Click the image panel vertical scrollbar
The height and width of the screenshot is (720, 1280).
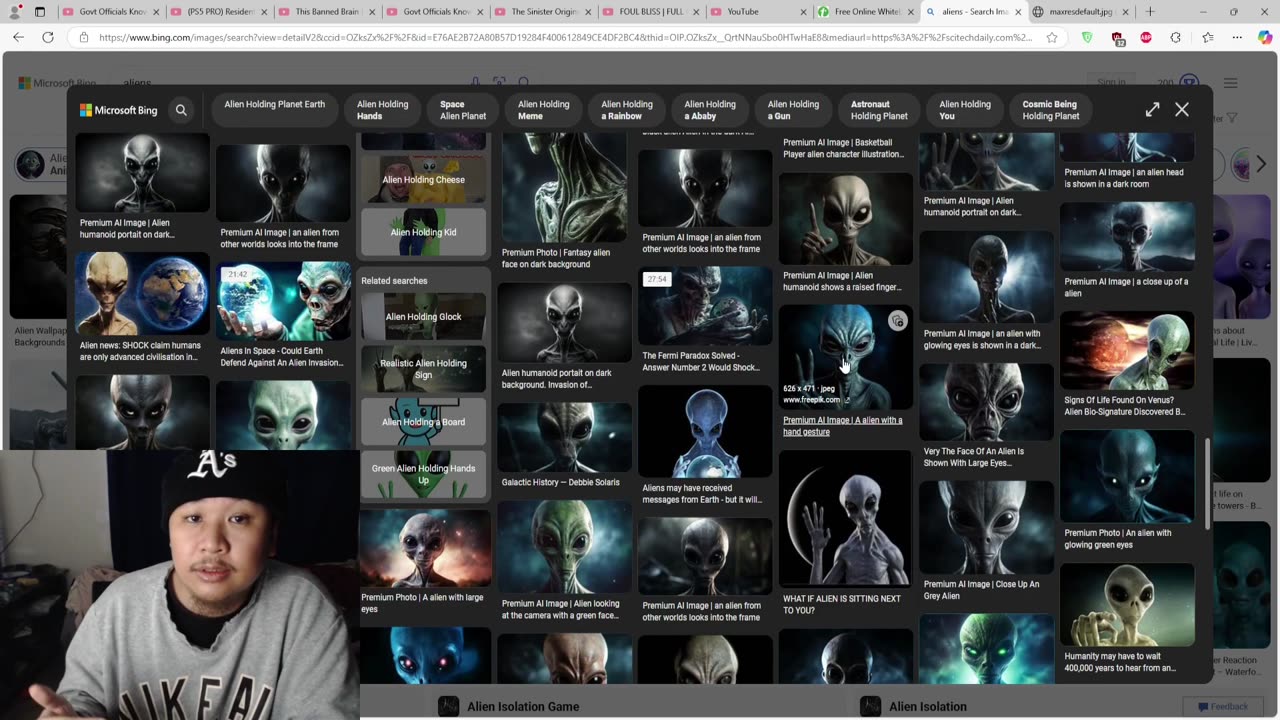(x=1207, y=484)
